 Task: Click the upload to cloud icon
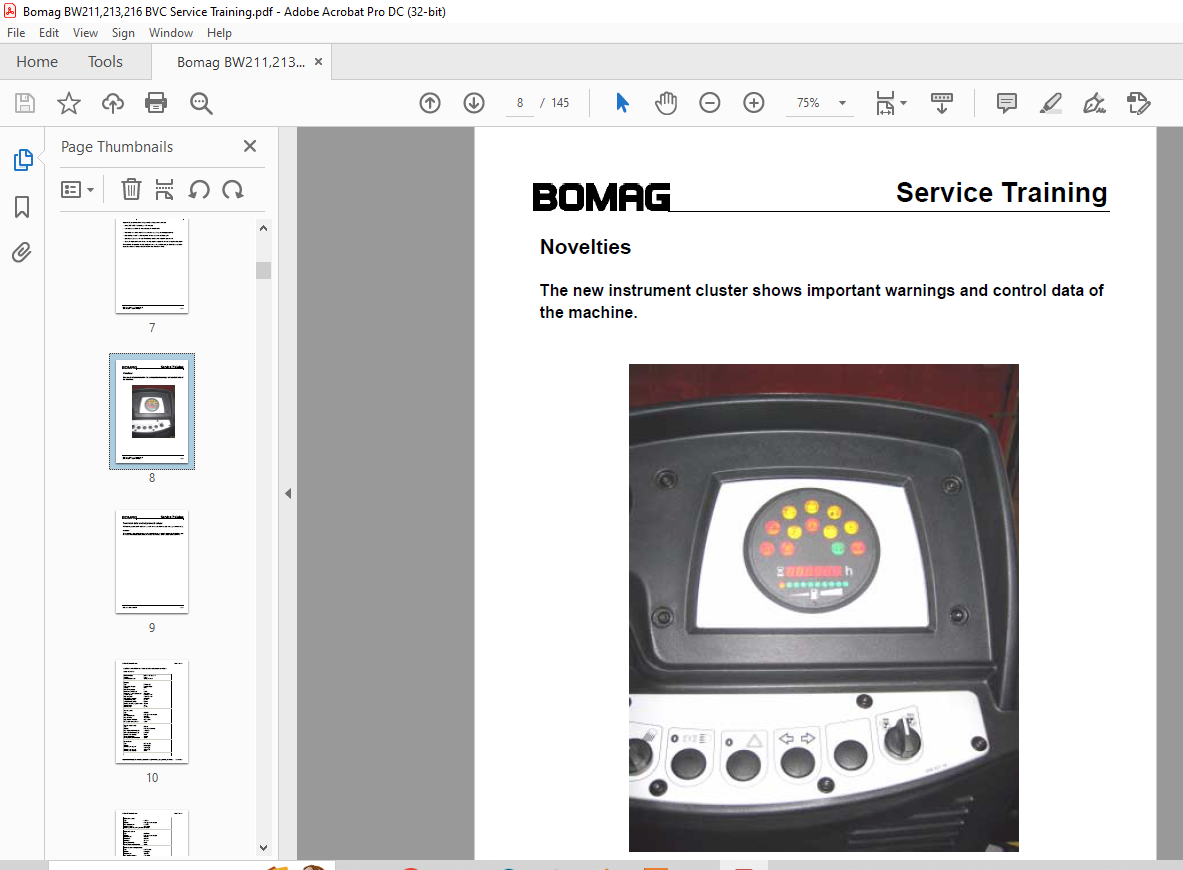tap(112, 103)
